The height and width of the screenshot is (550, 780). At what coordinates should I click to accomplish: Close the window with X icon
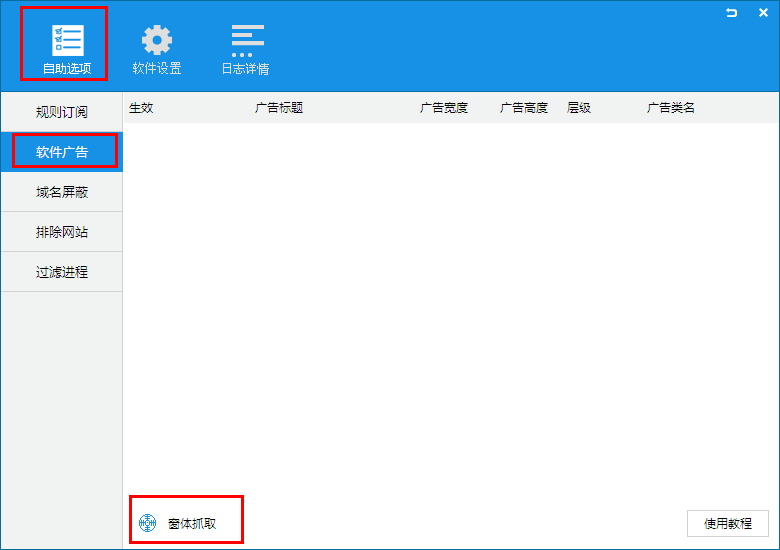coord(763,13)
